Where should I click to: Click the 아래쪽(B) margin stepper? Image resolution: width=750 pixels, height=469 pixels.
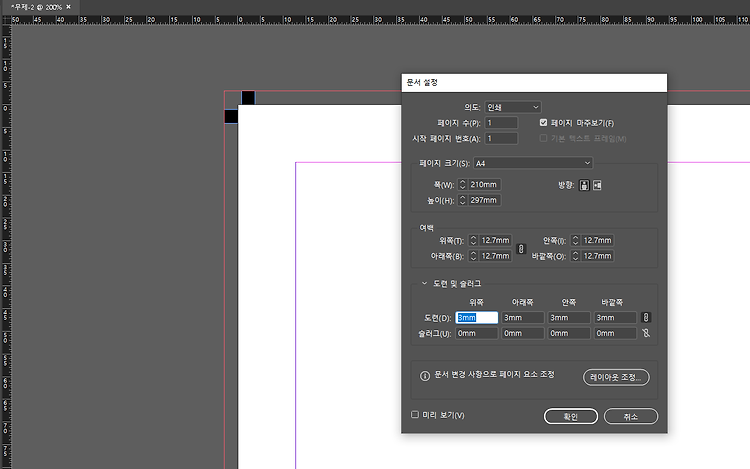click(474, 256)
